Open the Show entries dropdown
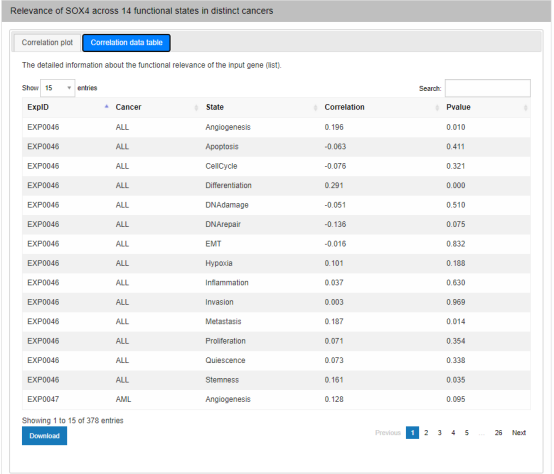The height and width of the screenshot is (474, 554). 58,88
